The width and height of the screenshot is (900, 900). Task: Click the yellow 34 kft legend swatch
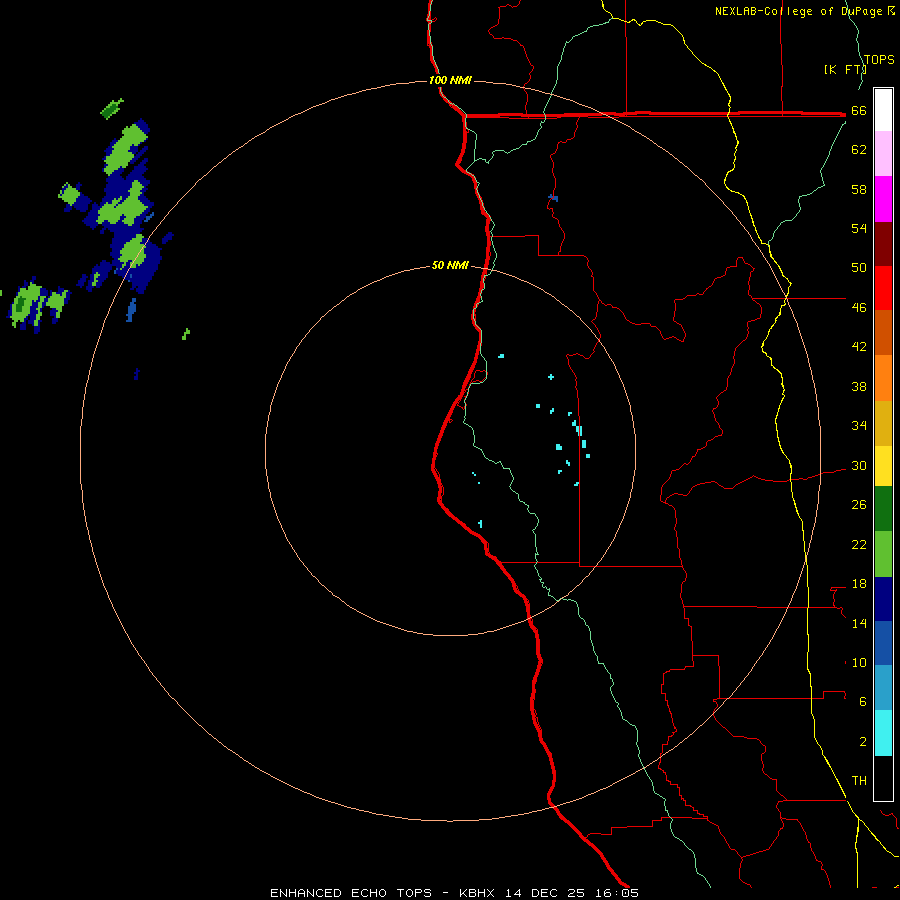point(883,466)
